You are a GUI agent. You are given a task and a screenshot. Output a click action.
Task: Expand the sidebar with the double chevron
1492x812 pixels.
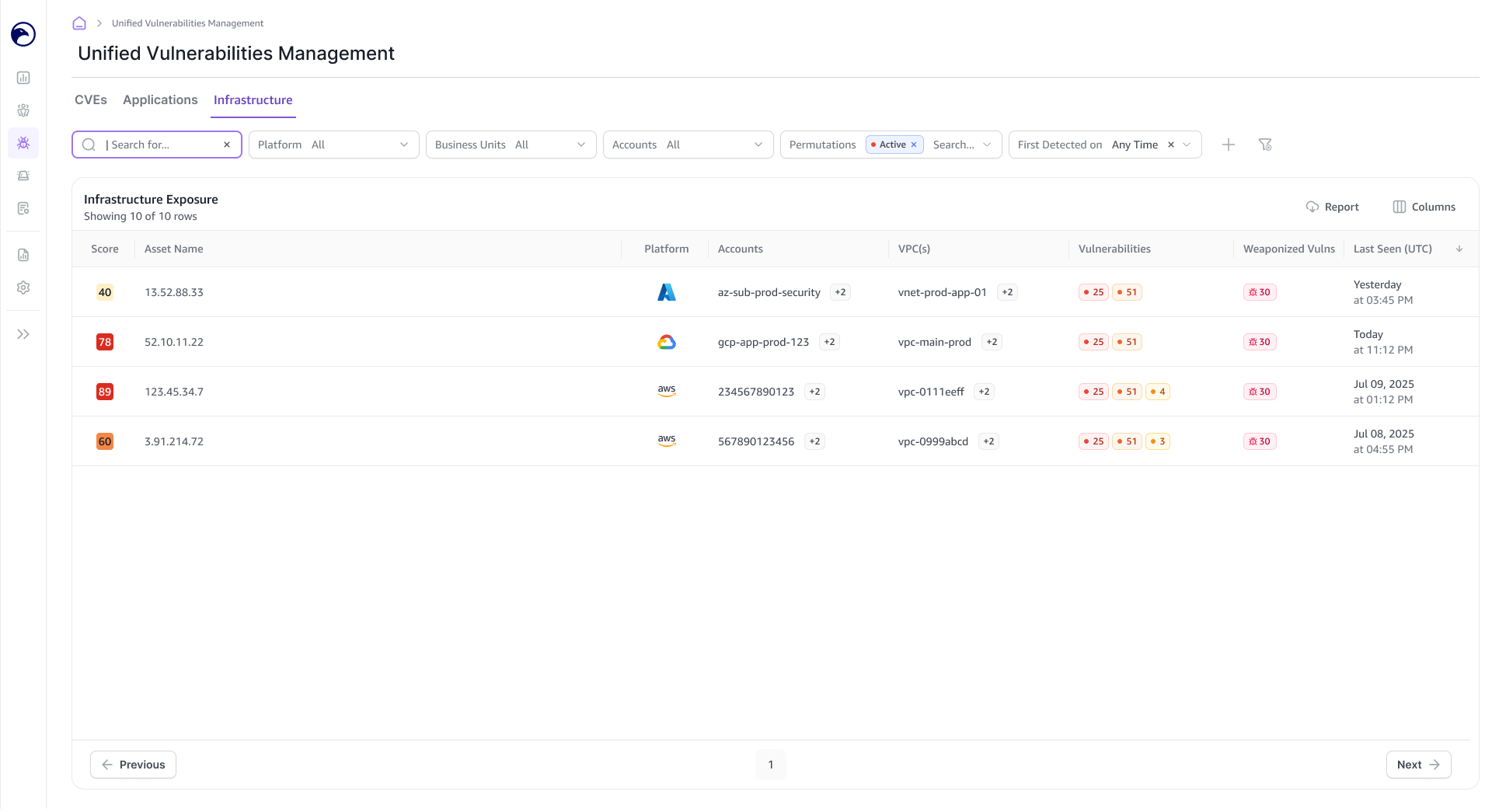(x=23, y=334)
